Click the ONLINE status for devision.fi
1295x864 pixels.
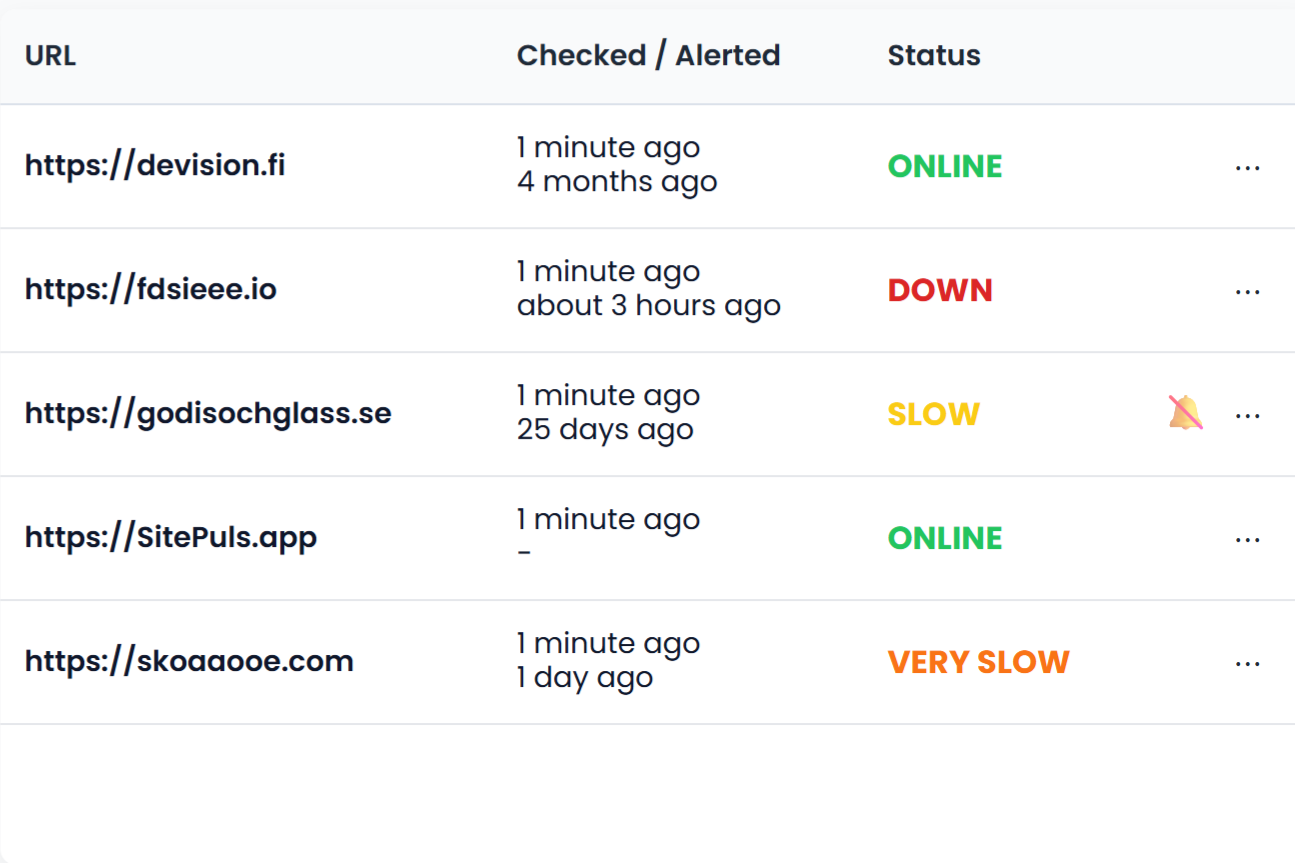click(x=945, y=166)
